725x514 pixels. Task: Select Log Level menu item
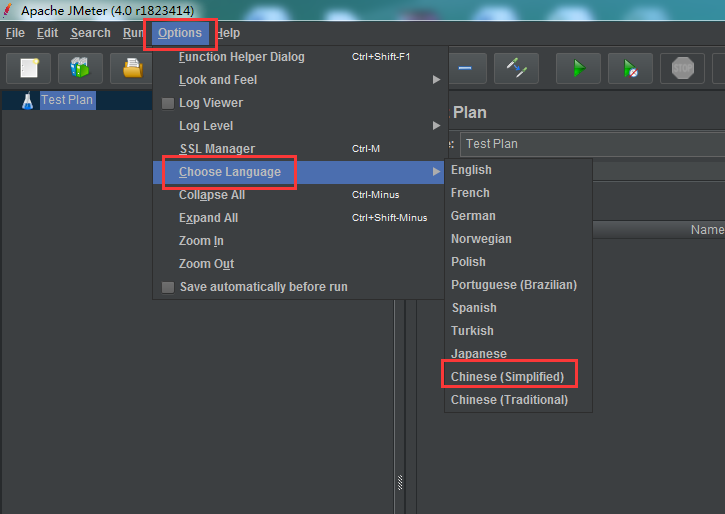pyautogui.click(x=299, y=126)
